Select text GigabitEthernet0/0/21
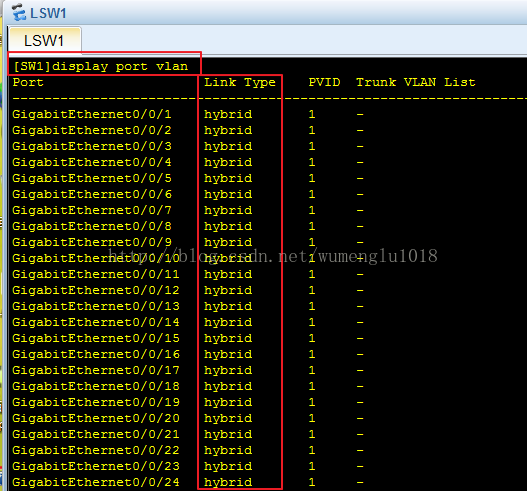Image resolution: width=527 pixels, height=491 pixels. [96, 434]
